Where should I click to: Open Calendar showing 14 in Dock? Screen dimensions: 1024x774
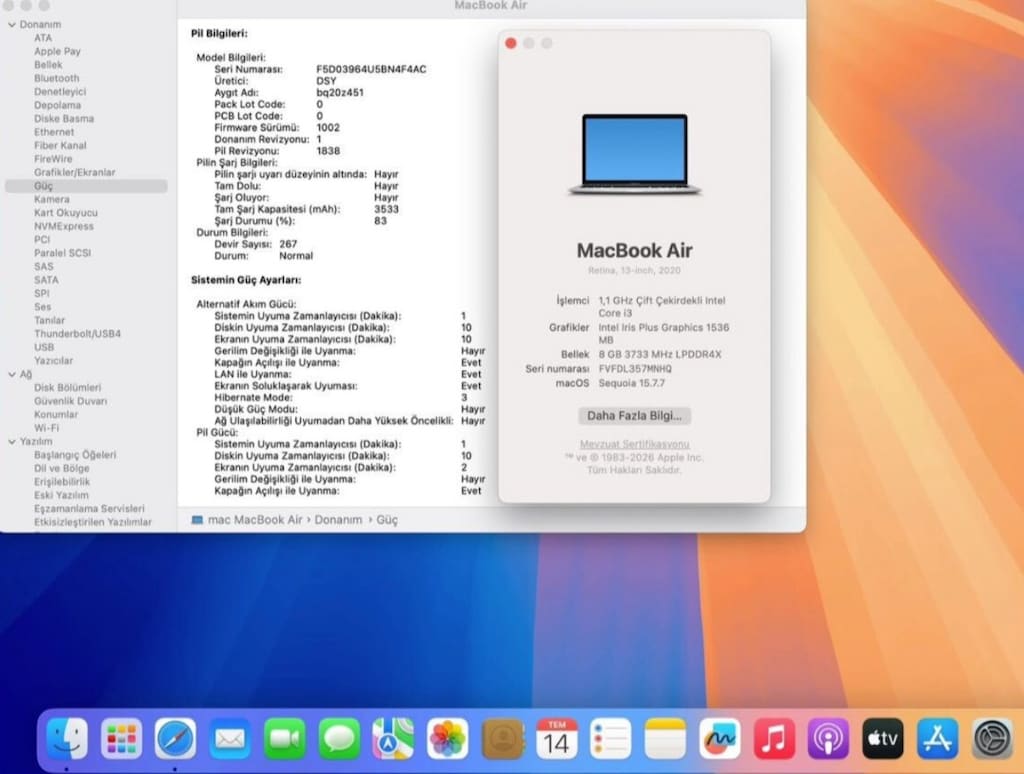556,739
